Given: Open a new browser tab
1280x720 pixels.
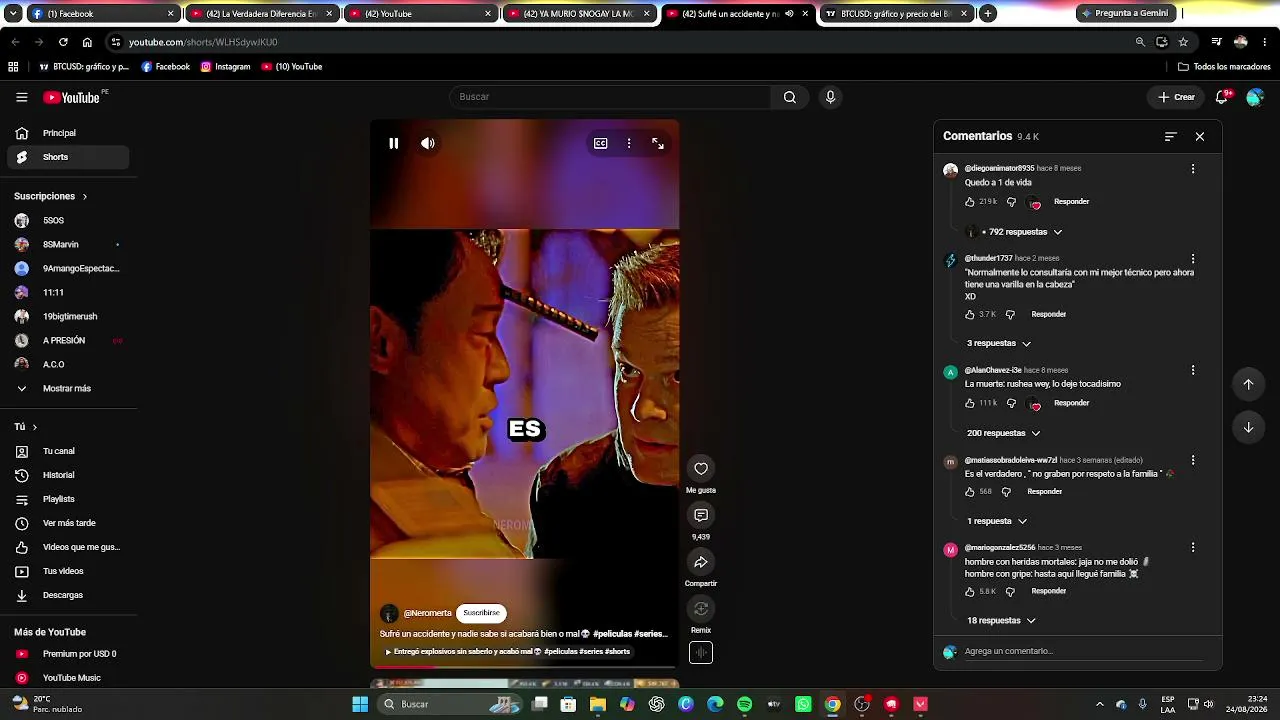Looking at the screenshot, I should [x=988, y=13].
